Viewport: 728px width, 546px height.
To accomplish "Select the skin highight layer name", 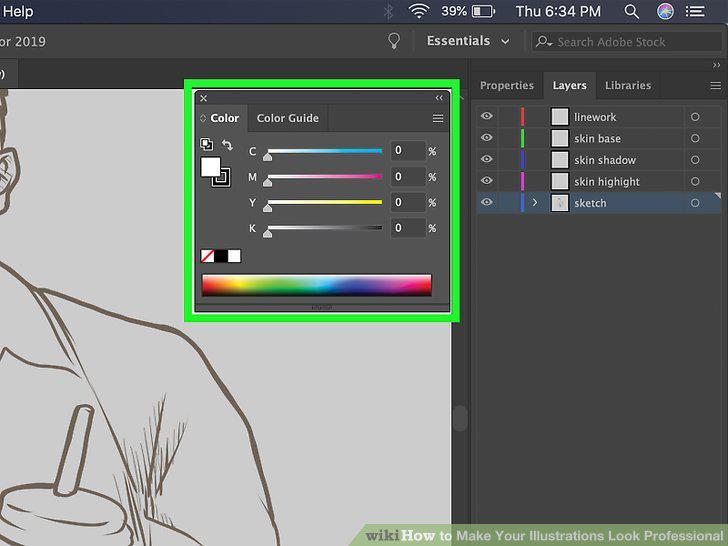I will 606,182.
